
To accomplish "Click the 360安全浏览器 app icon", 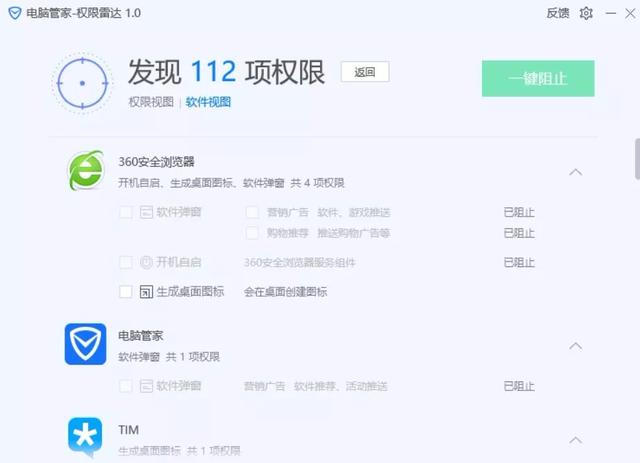I will pyautogui.click(x=85, y=171).
